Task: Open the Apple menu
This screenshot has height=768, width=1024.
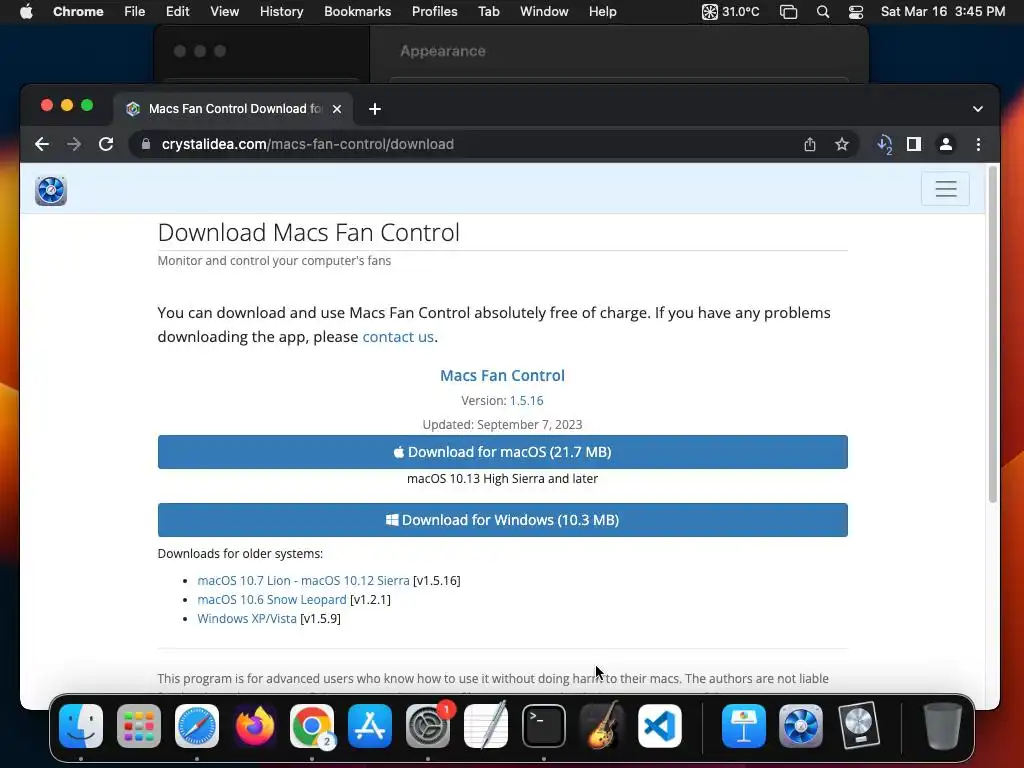Action: click(x=26, y=11)
